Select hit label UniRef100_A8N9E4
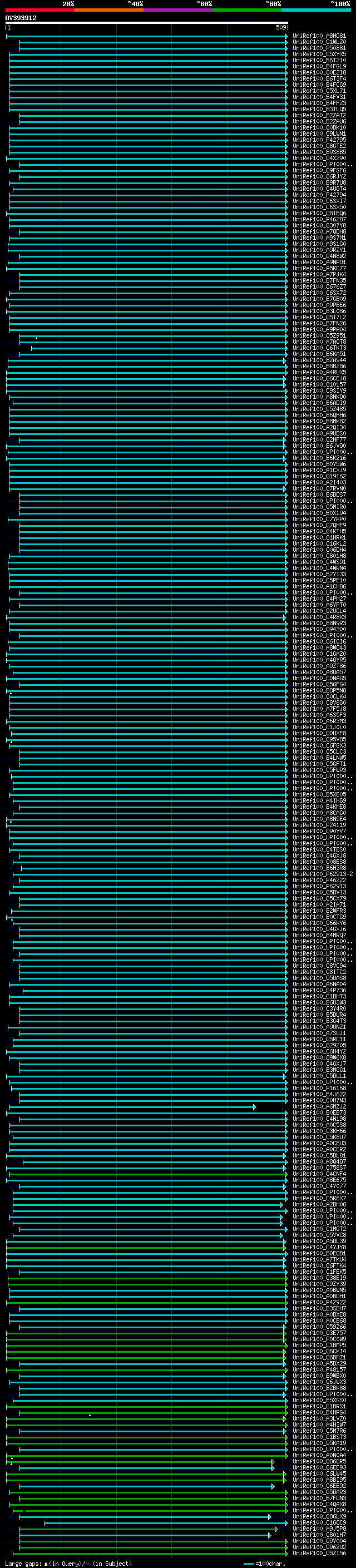The width and height of the screenshot is (356, 1568). 319,819
